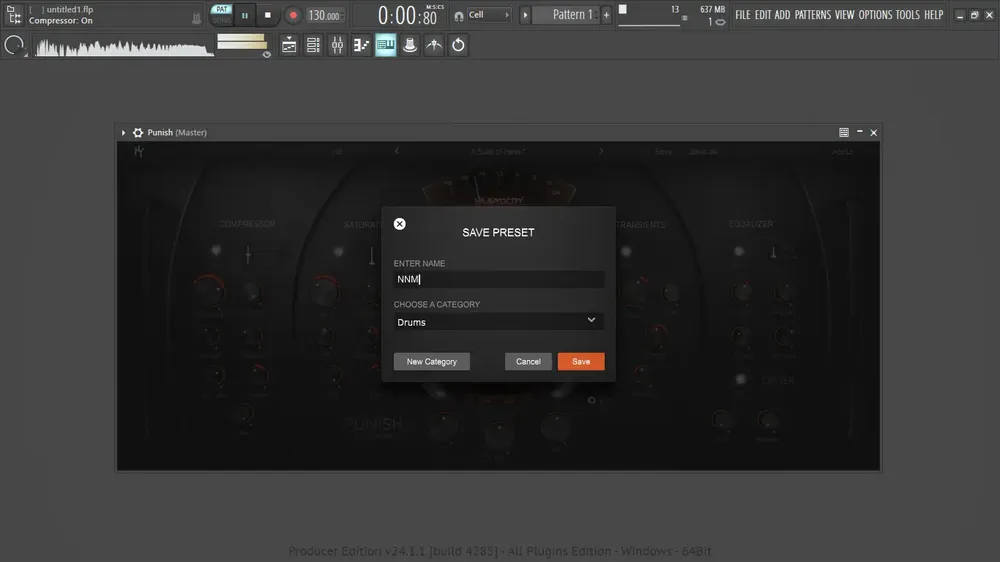This screenshot has height=562, width=1000.
Task: Open the PATTERNS menu
Action: [x=812, y=15]
